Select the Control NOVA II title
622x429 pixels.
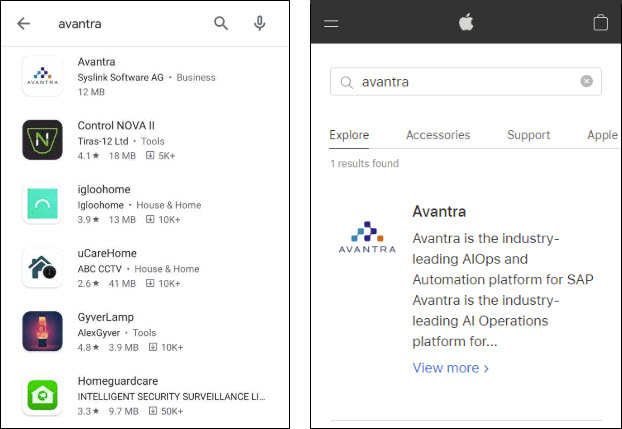[116, 126]
